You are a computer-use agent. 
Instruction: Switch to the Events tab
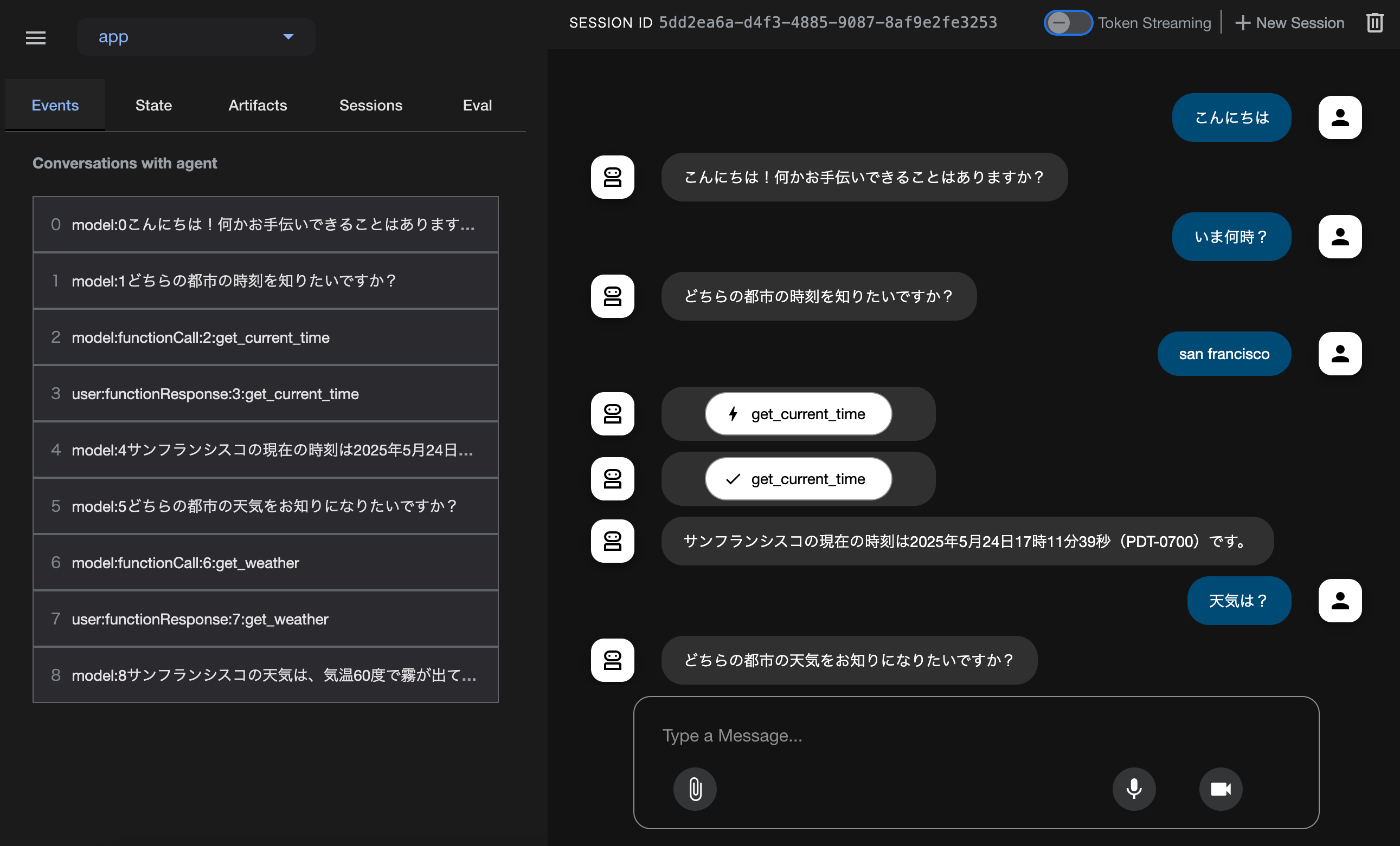point(55,105)
